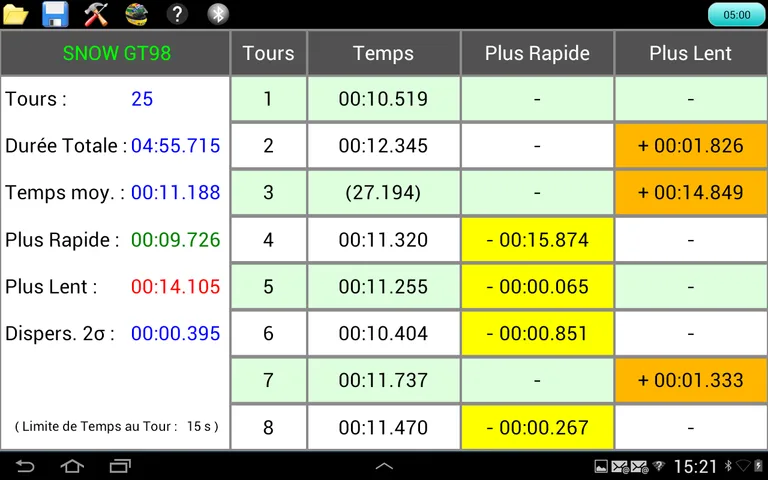Select lap number 5 cell

(268, 287)
